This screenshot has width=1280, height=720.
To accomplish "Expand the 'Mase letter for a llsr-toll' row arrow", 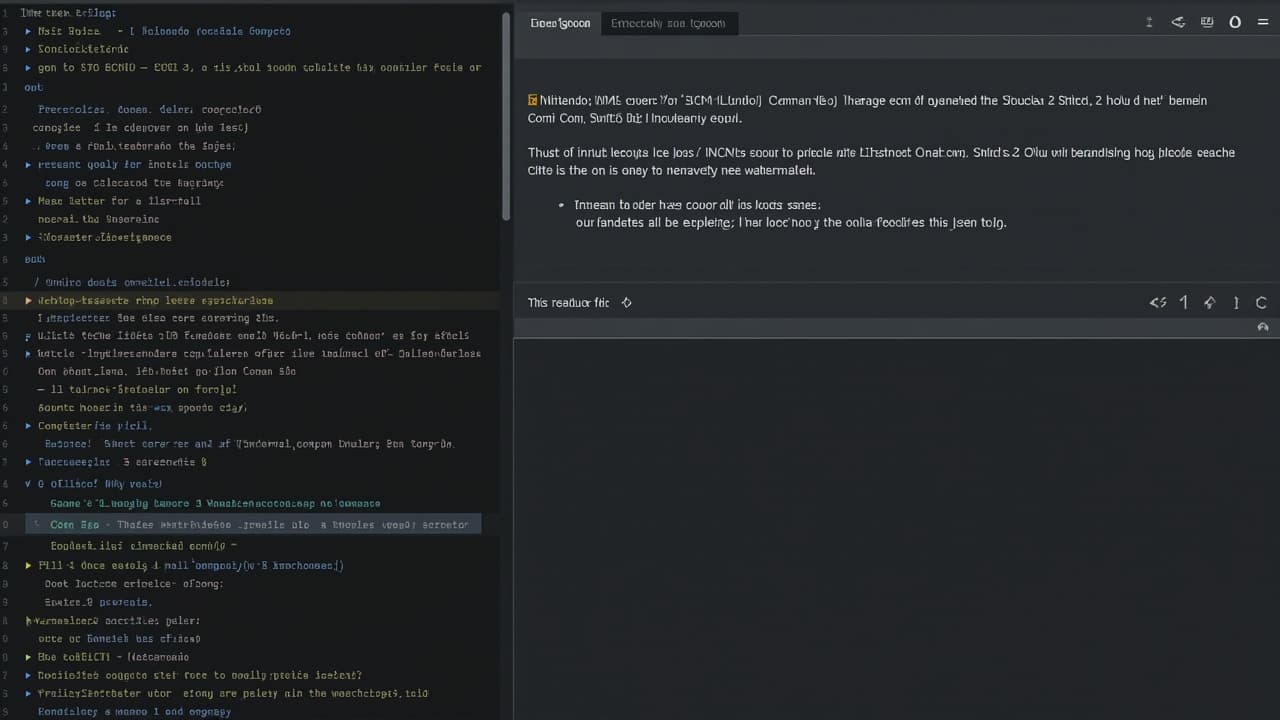I will click(x=28, y=201).
